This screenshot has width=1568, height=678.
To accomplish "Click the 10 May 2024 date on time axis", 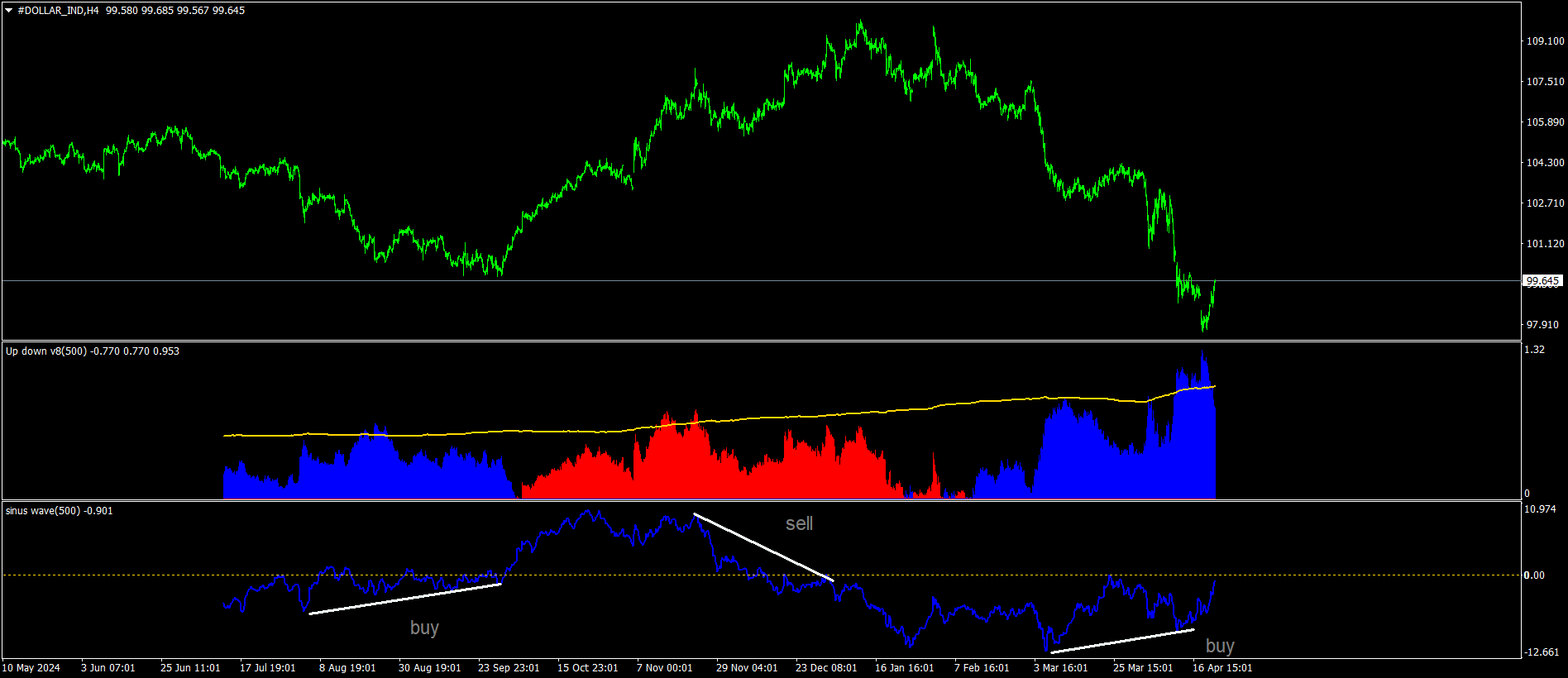I will pyautogui.click(x=31, y=668).
